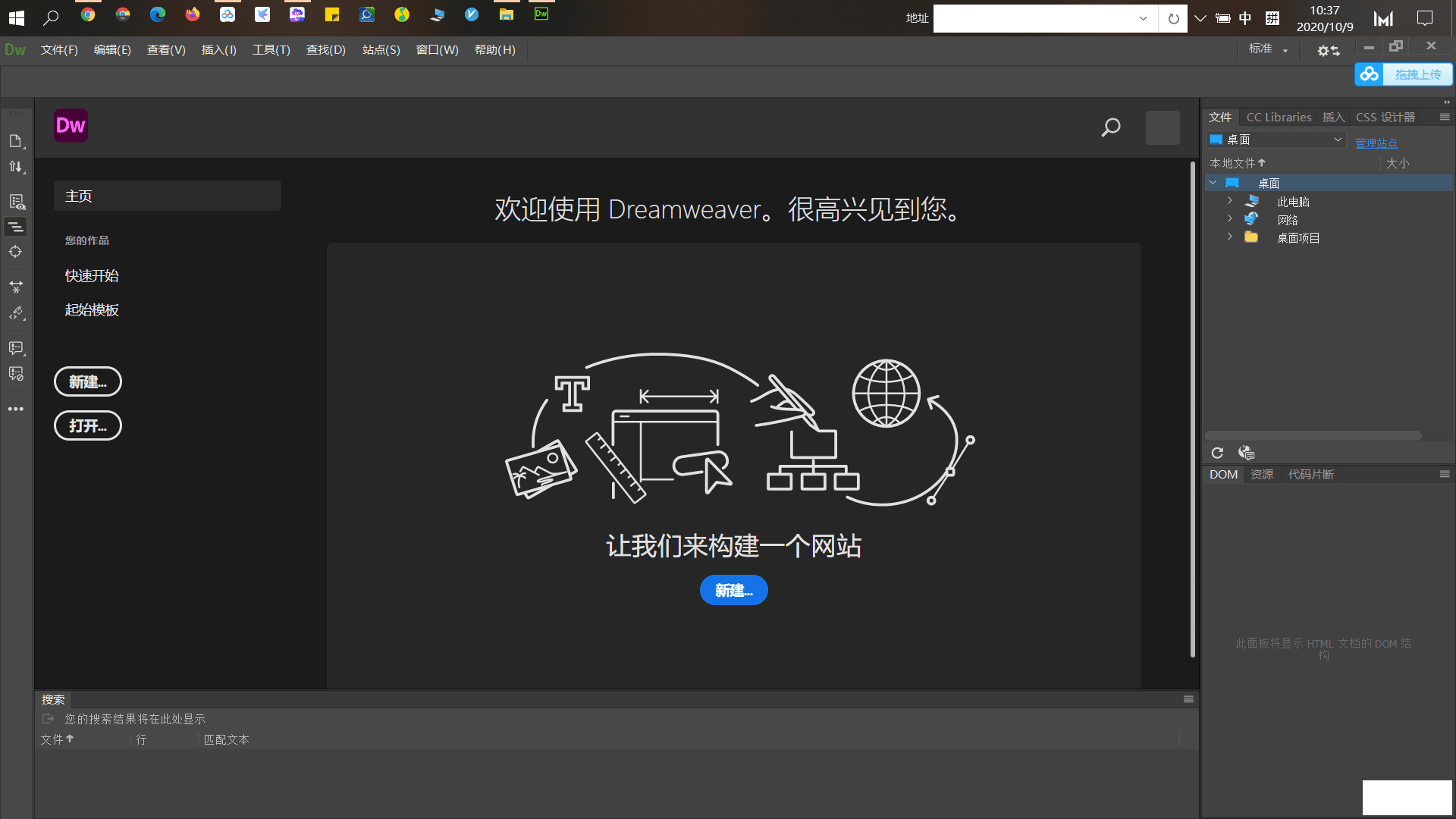Open the DOM panel options menu icon
Screen dimensions: 1456x819
click(x=1445, y=474)
